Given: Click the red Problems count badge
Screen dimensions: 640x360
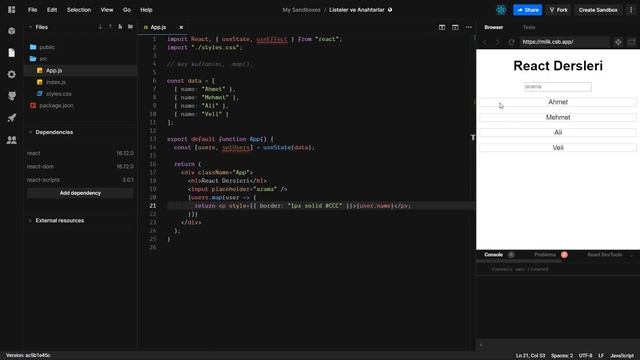Looking at the screenshot, I should (x=564, y=255).
